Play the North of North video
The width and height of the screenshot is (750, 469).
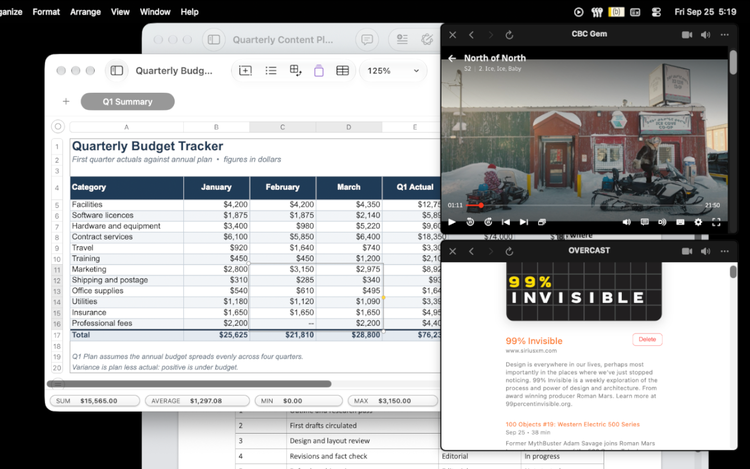tap(452, 222)
